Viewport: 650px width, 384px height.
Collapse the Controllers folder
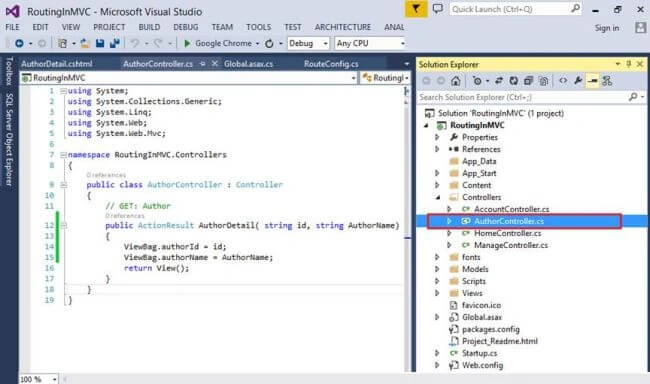pyautogui.click(x=438, y=197)
